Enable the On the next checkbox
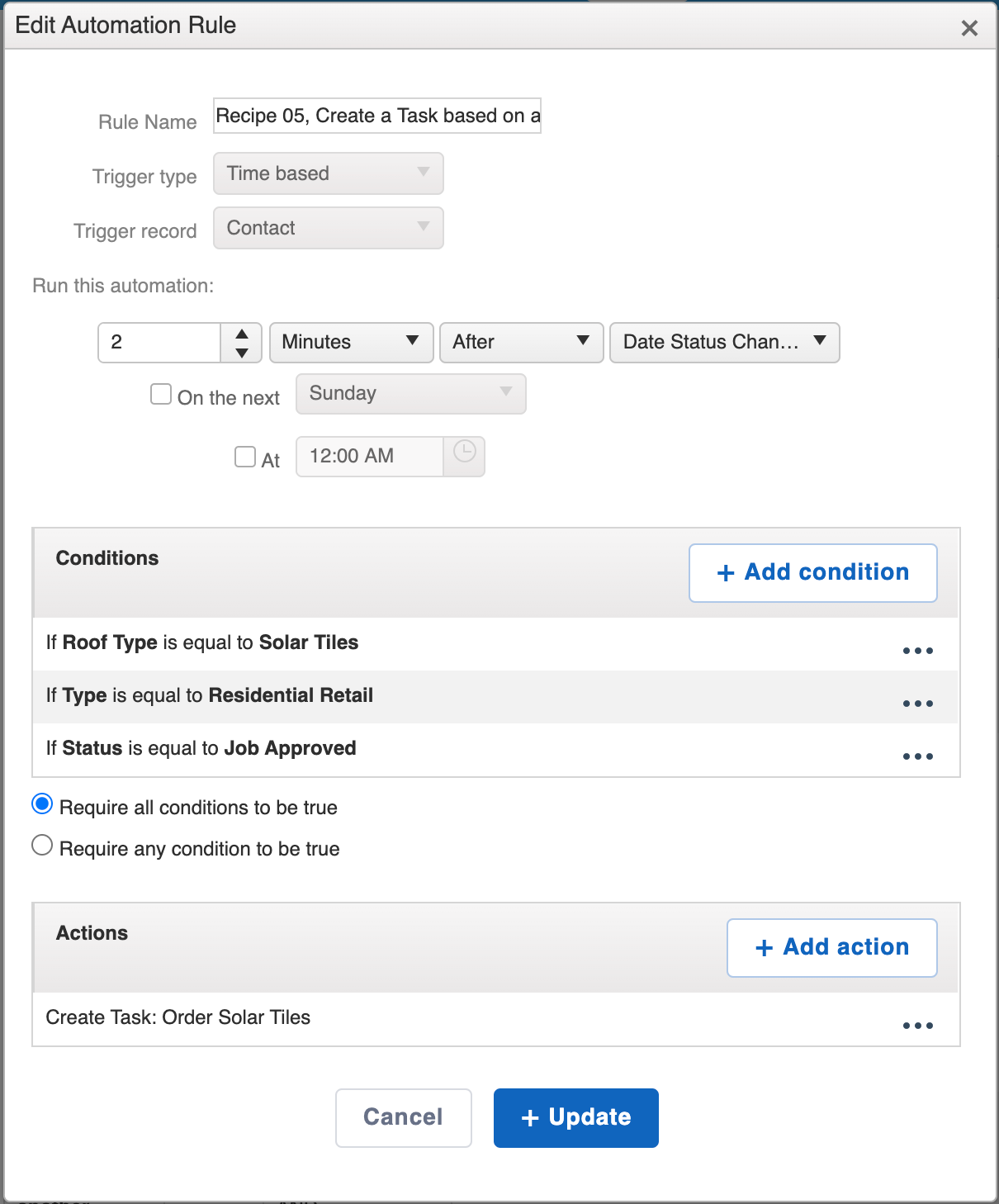This screenshot has width=999, height=1204. (x=160, y=394)
